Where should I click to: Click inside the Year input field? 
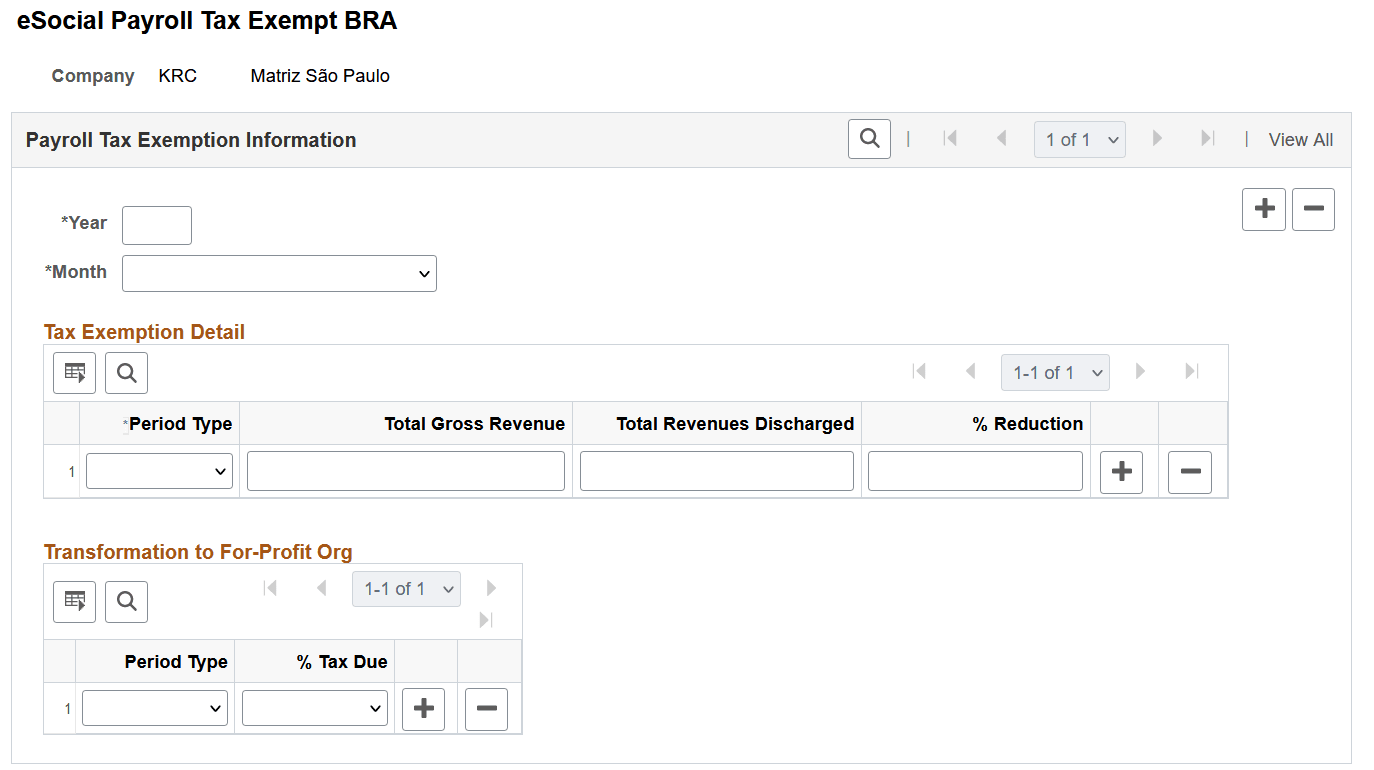156,224
